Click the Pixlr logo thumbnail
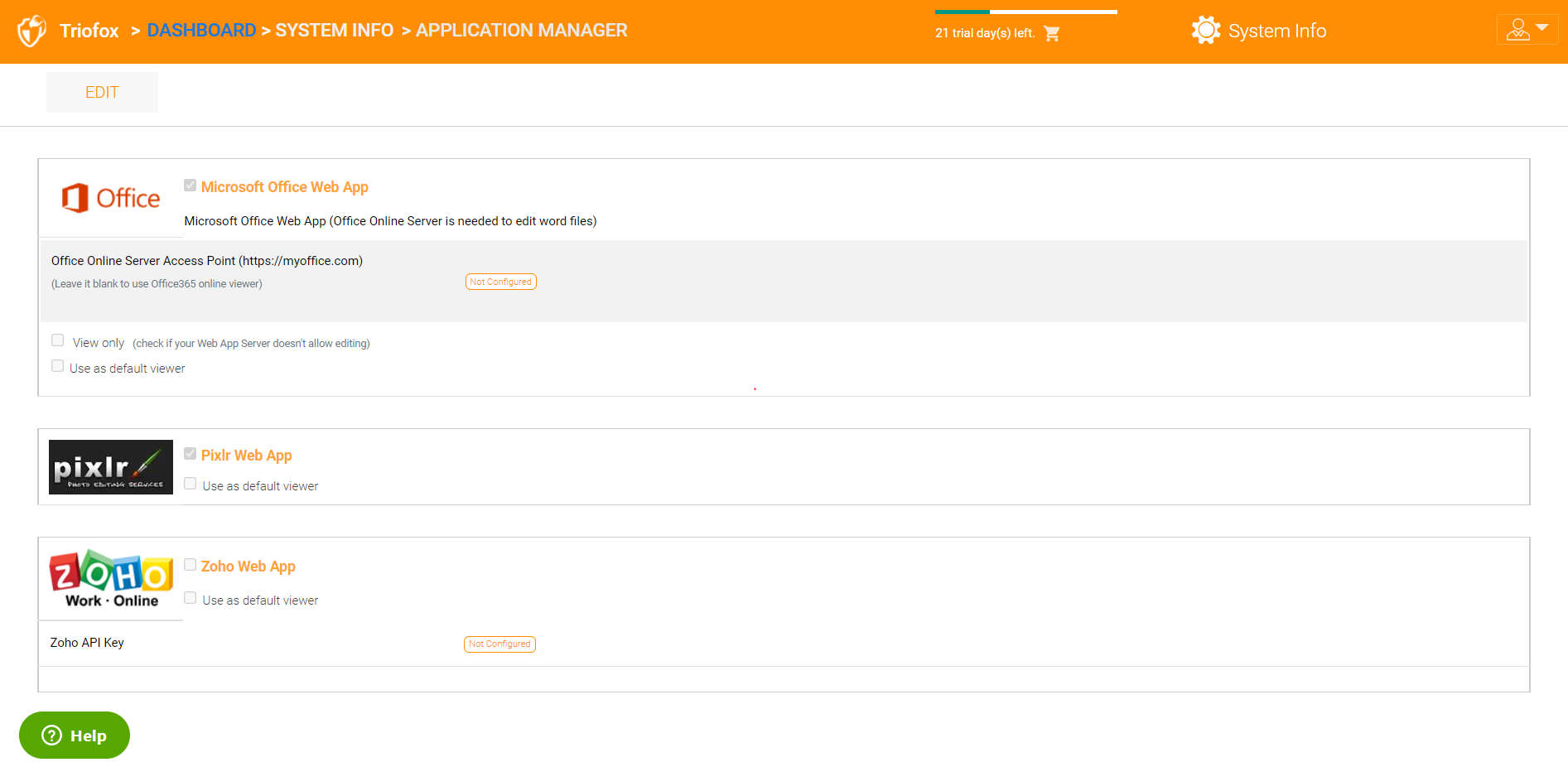The height and width of the screenshot is (767, 1568). pos(111,467)
